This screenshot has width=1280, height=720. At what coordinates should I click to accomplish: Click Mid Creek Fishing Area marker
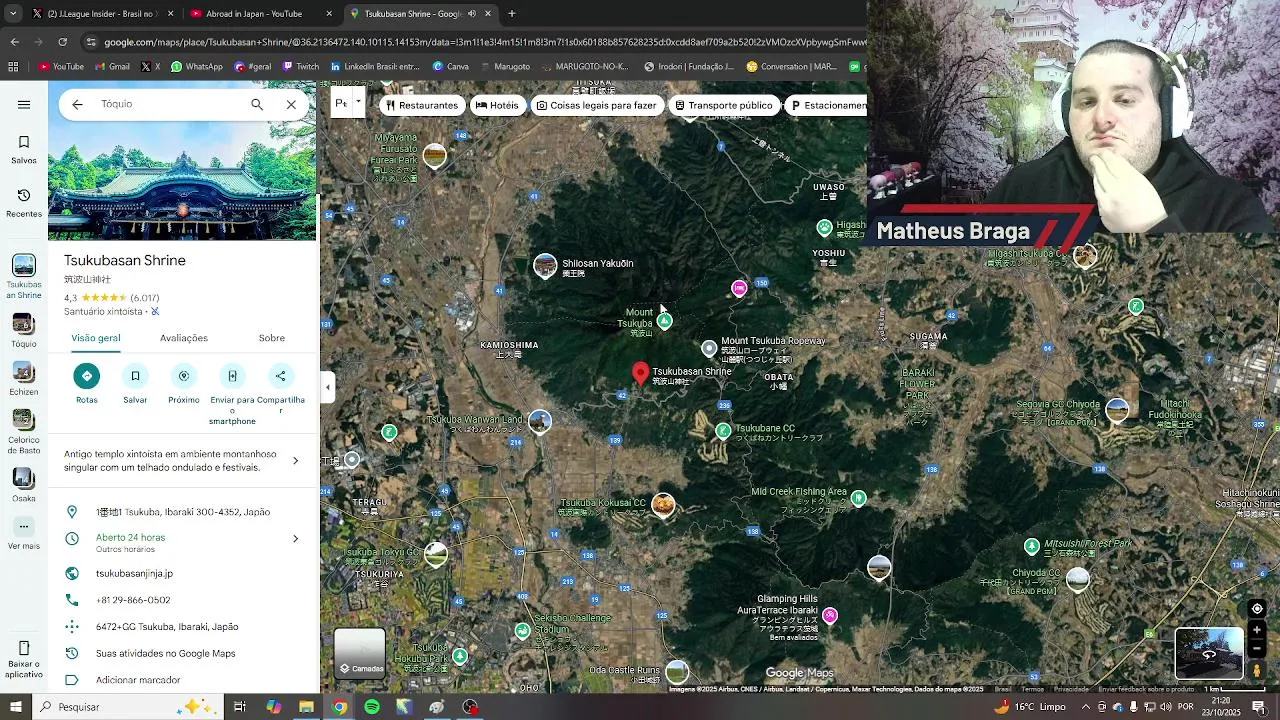click(x=858, y=497)
